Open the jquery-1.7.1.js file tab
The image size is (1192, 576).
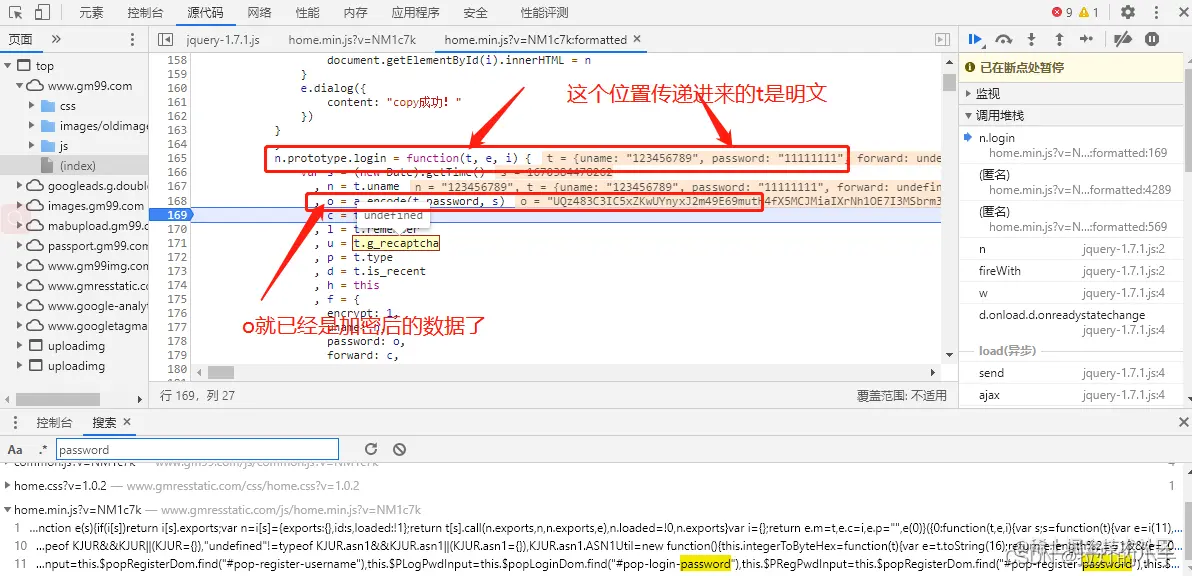pyautogui.click(x=223, y=40)
